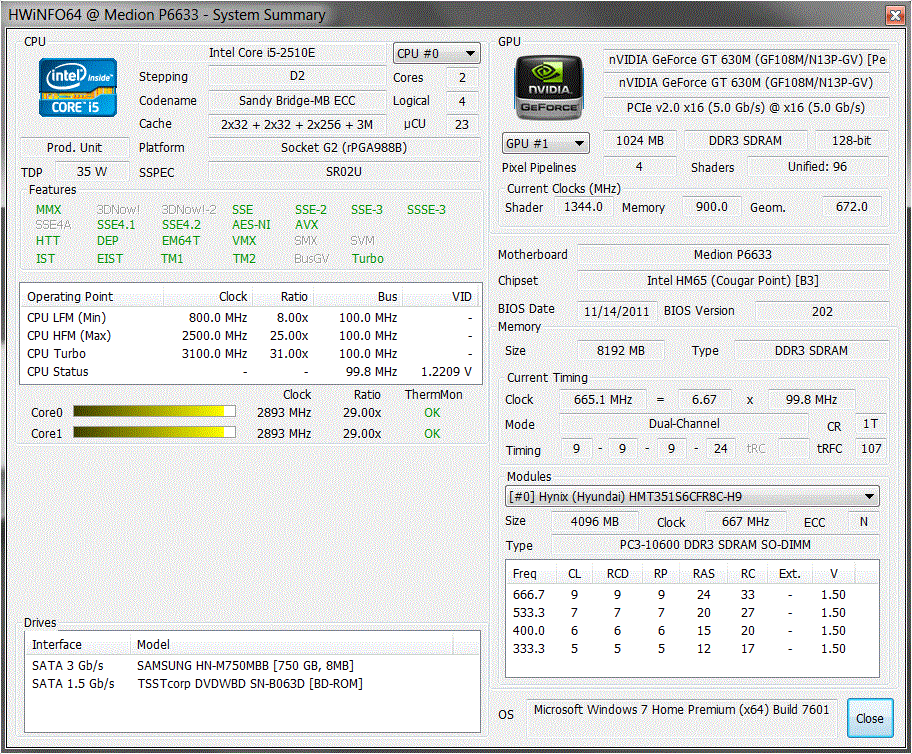Click the 128-bit bus width field
The width and height of the screenshot is (912, 754).
tap(851, 141)
